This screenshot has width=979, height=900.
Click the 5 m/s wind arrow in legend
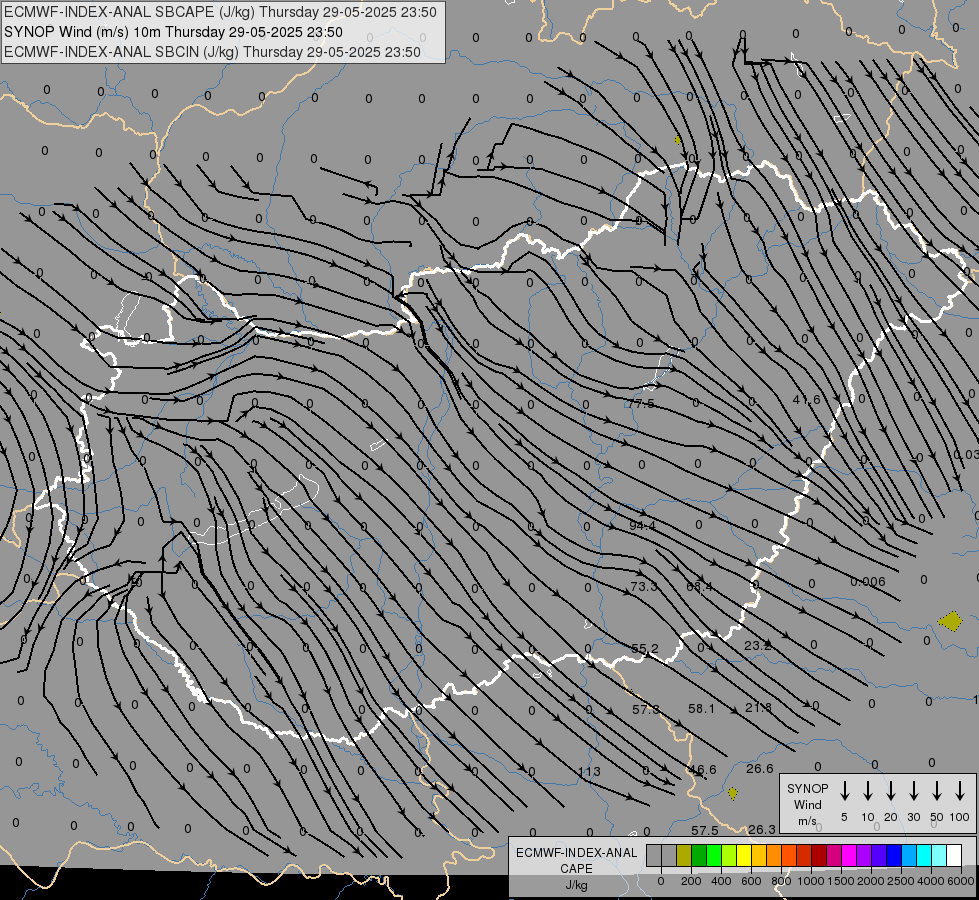click(x=844, y=791)
